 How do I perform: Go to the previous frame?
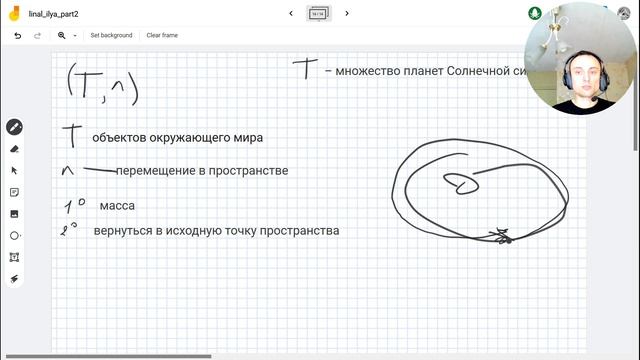pyautogui.click(x=291, y=13)
